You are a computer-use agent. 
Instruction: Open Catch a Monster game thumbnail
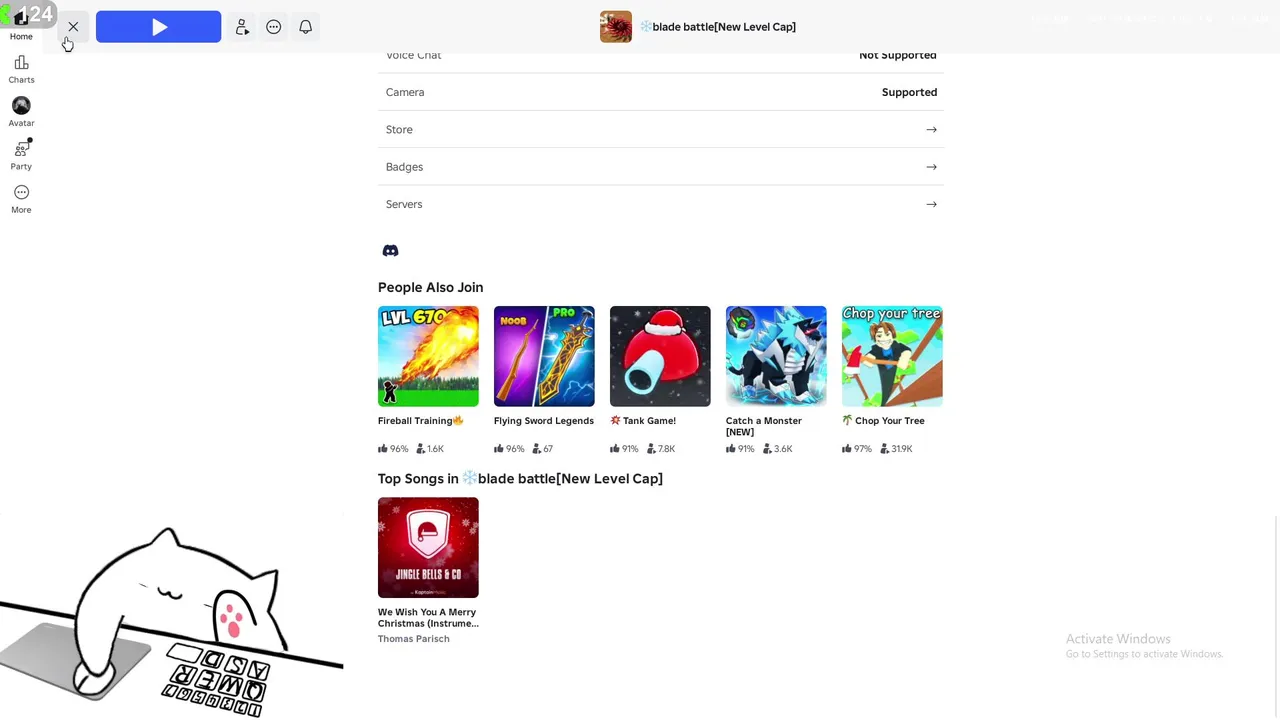click(x=776, y=356)
